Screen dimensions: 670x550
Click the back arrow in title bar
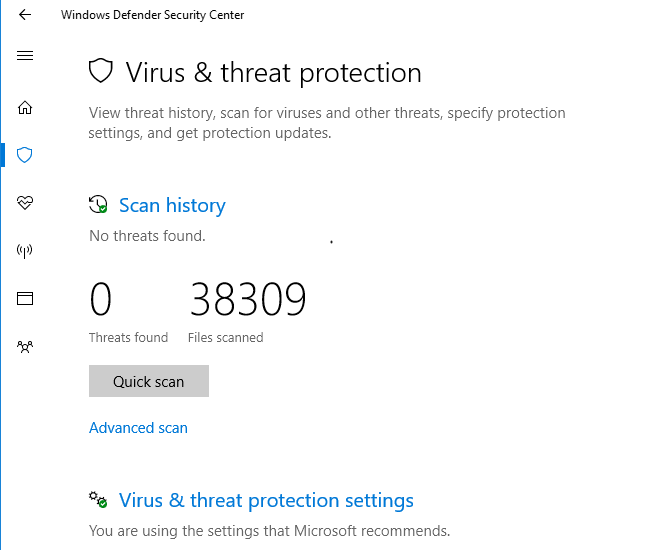[25, 15]
